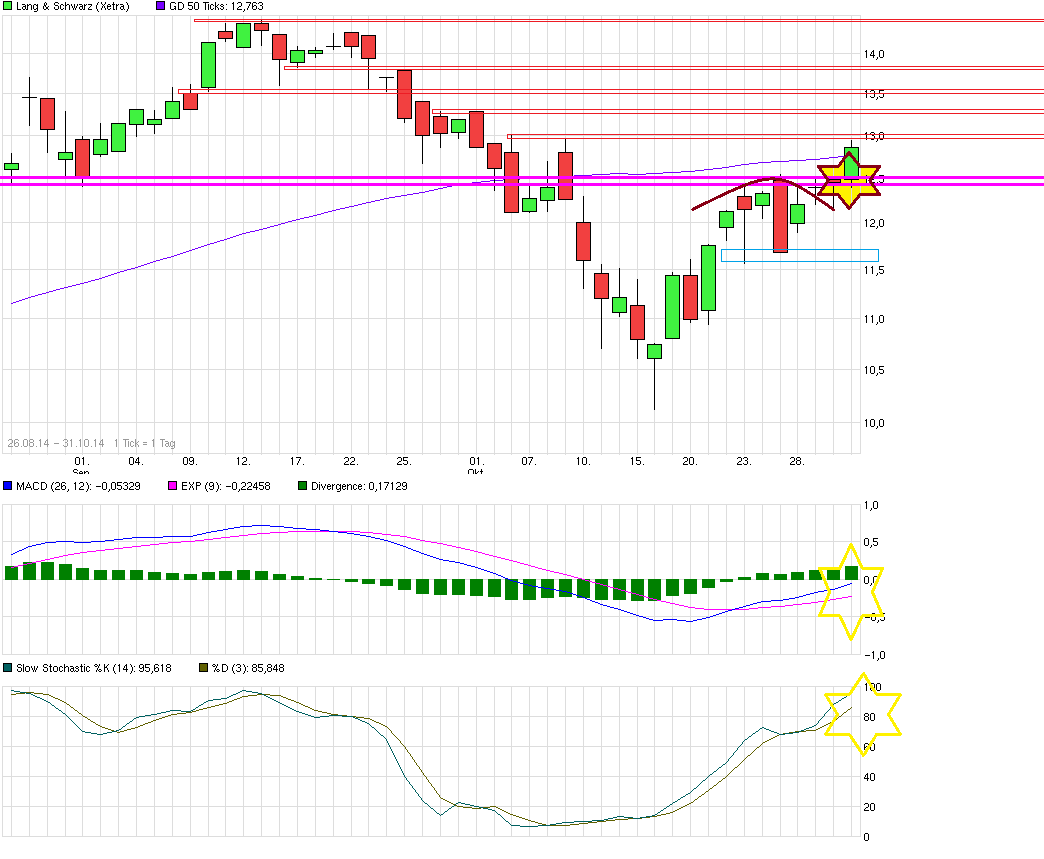This screenshot has width=1044, height=859.
Task: Click the date axis label '17.'
Action: [x=297, y=461]
